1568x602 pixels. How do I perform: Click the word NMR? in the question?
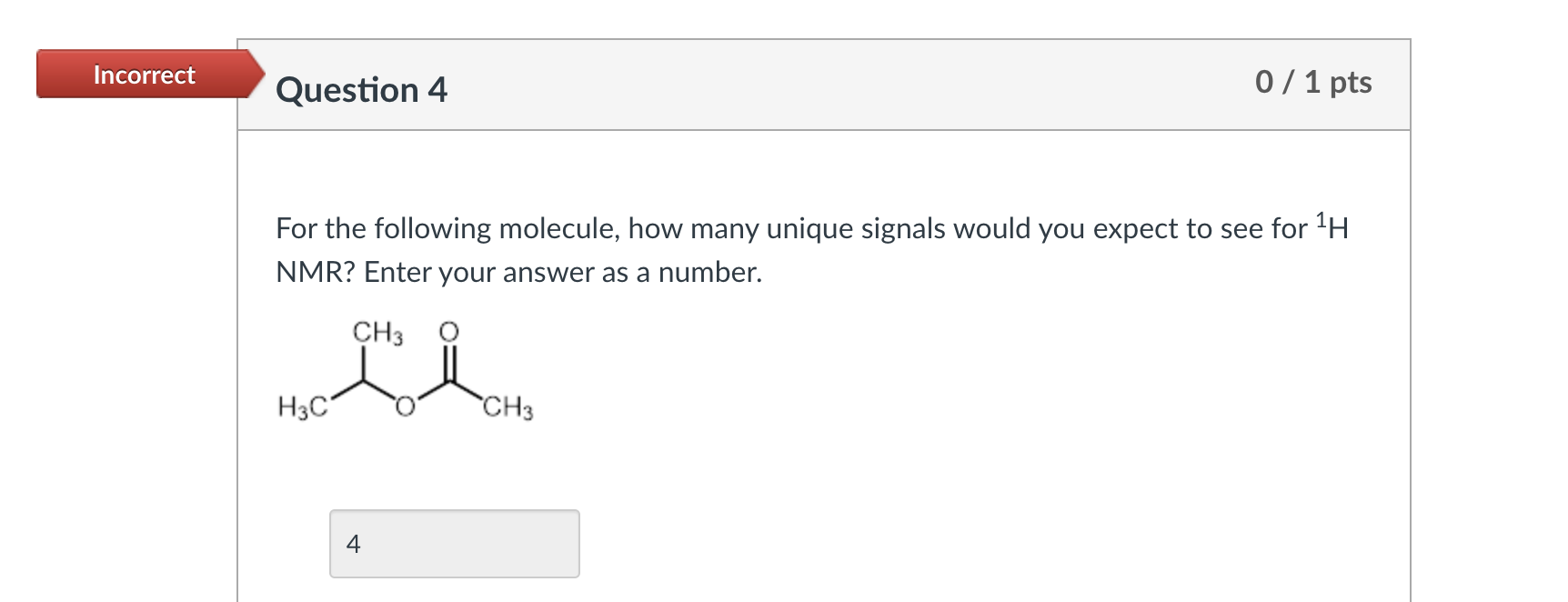(x=315, y=272)
